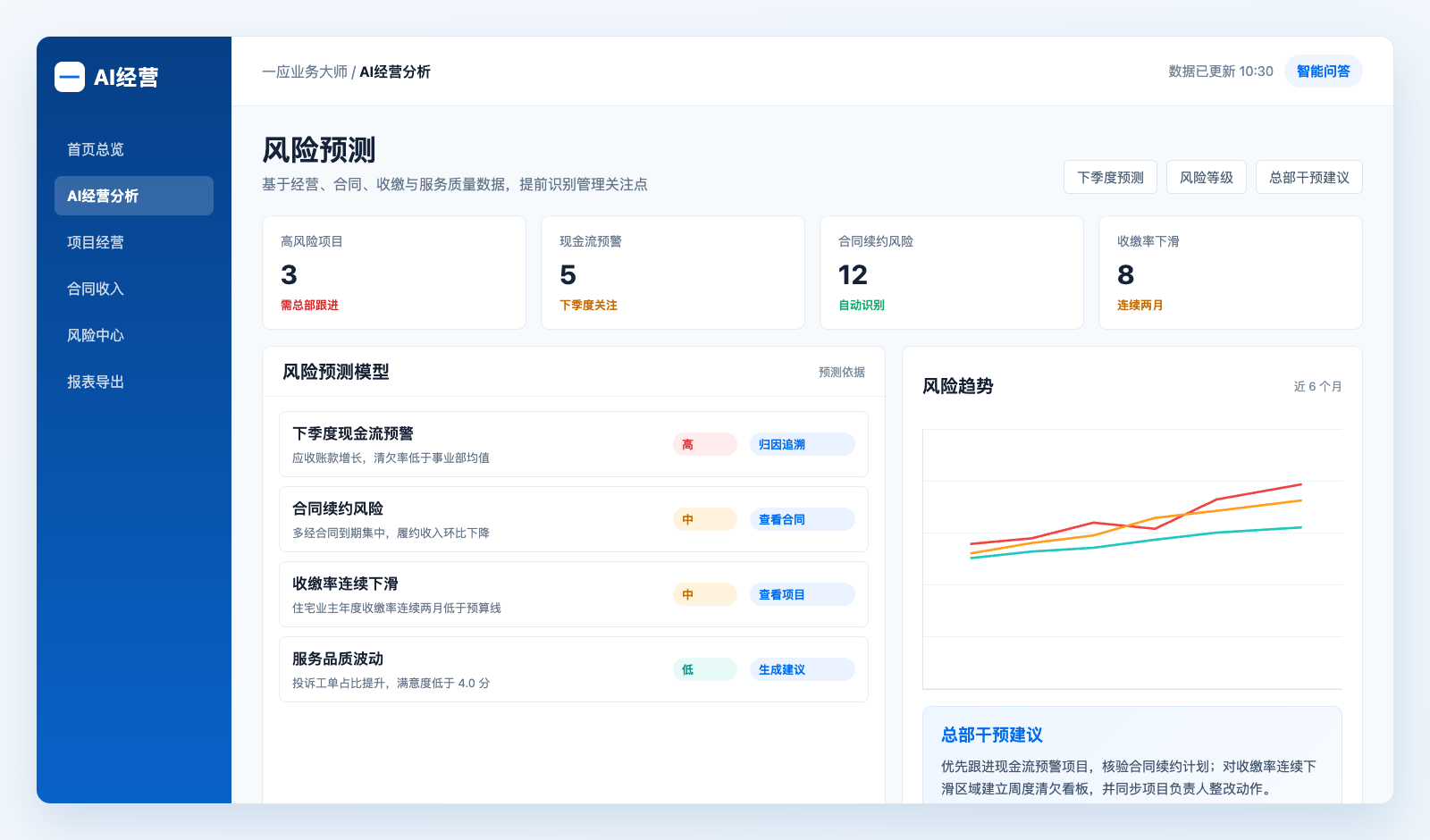
Task: Click 收缴率连续下滑 row title
Action: pos(345,584)
